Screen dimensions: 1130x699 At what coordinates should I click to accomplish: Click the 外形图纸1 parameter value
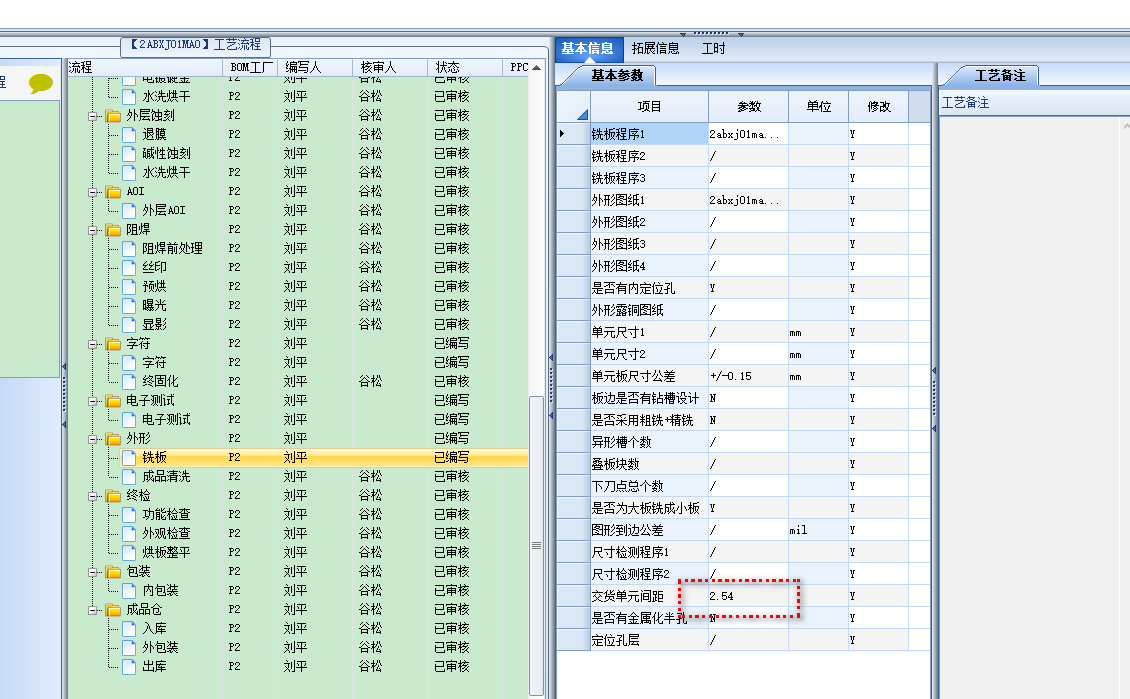(748, 200)
